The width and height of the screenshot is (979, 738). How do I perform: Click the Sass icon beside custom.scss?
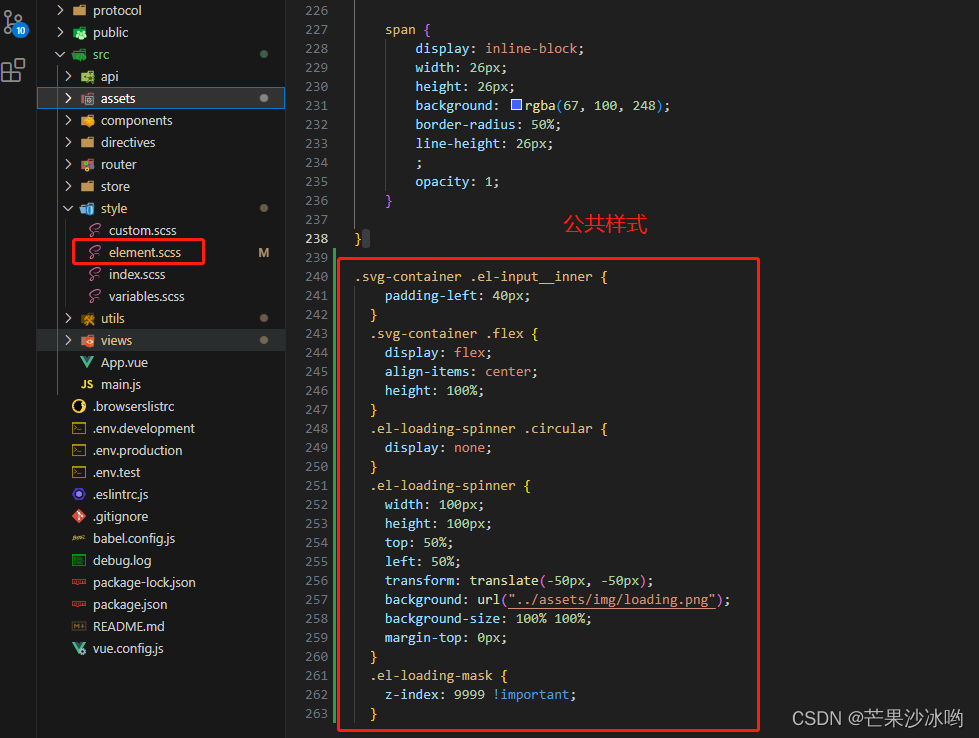[95, 230]
